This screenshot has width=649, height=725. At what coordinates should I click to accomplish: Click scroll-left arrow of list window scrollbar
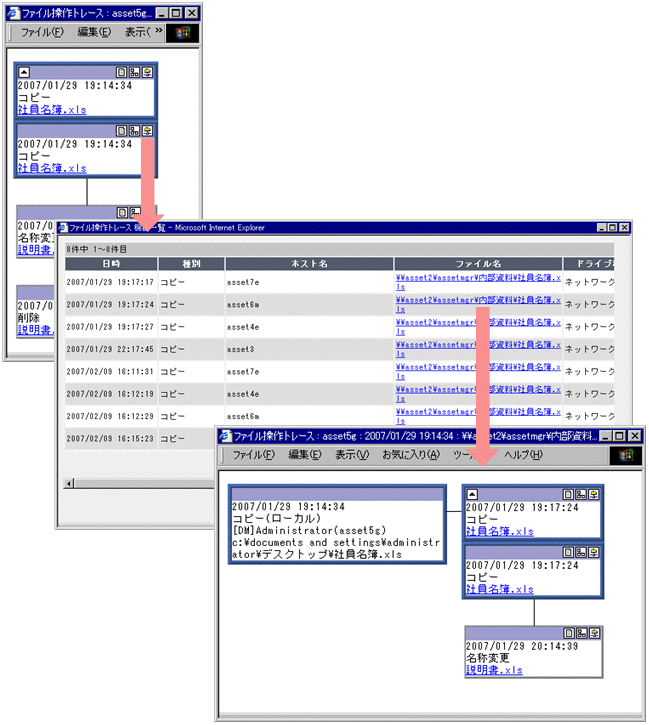tap(69, 484)
